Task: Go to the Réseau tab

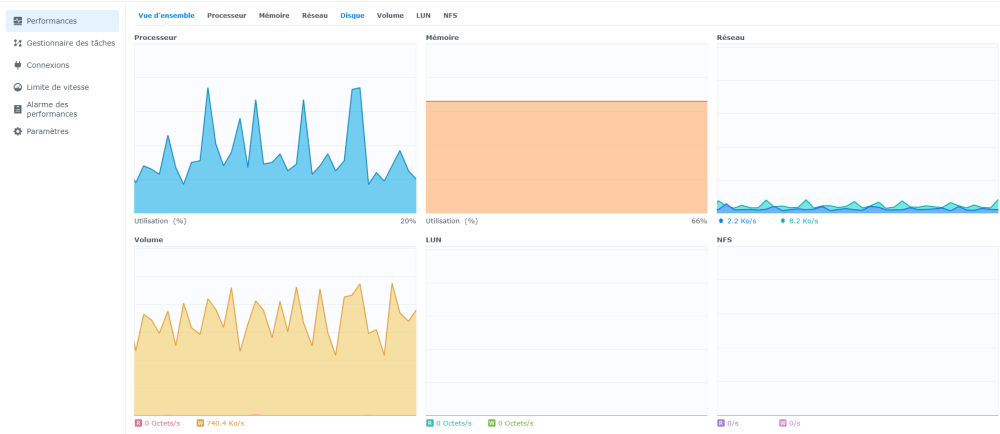Action: [315, 16]
